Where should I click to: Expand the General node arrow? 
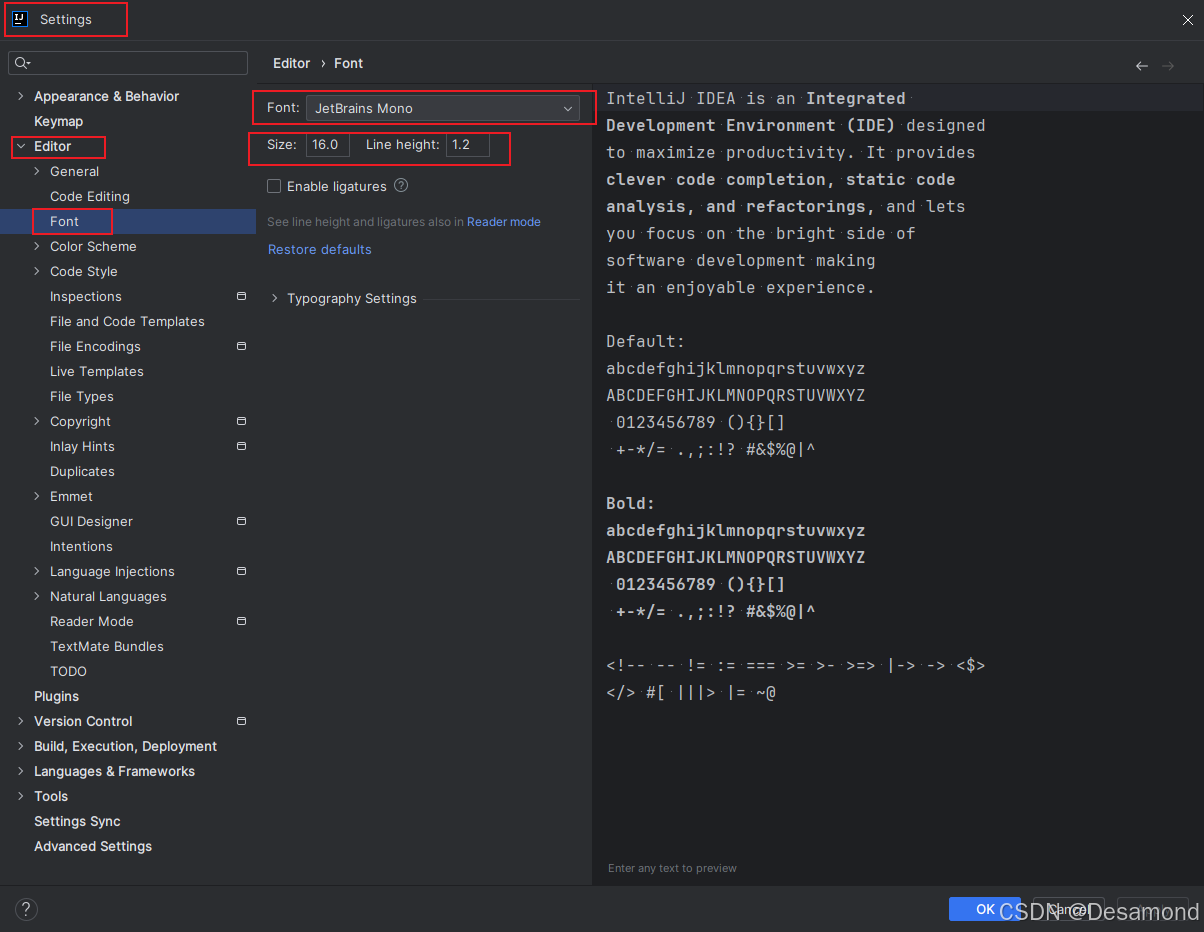(x=37, y=171)
